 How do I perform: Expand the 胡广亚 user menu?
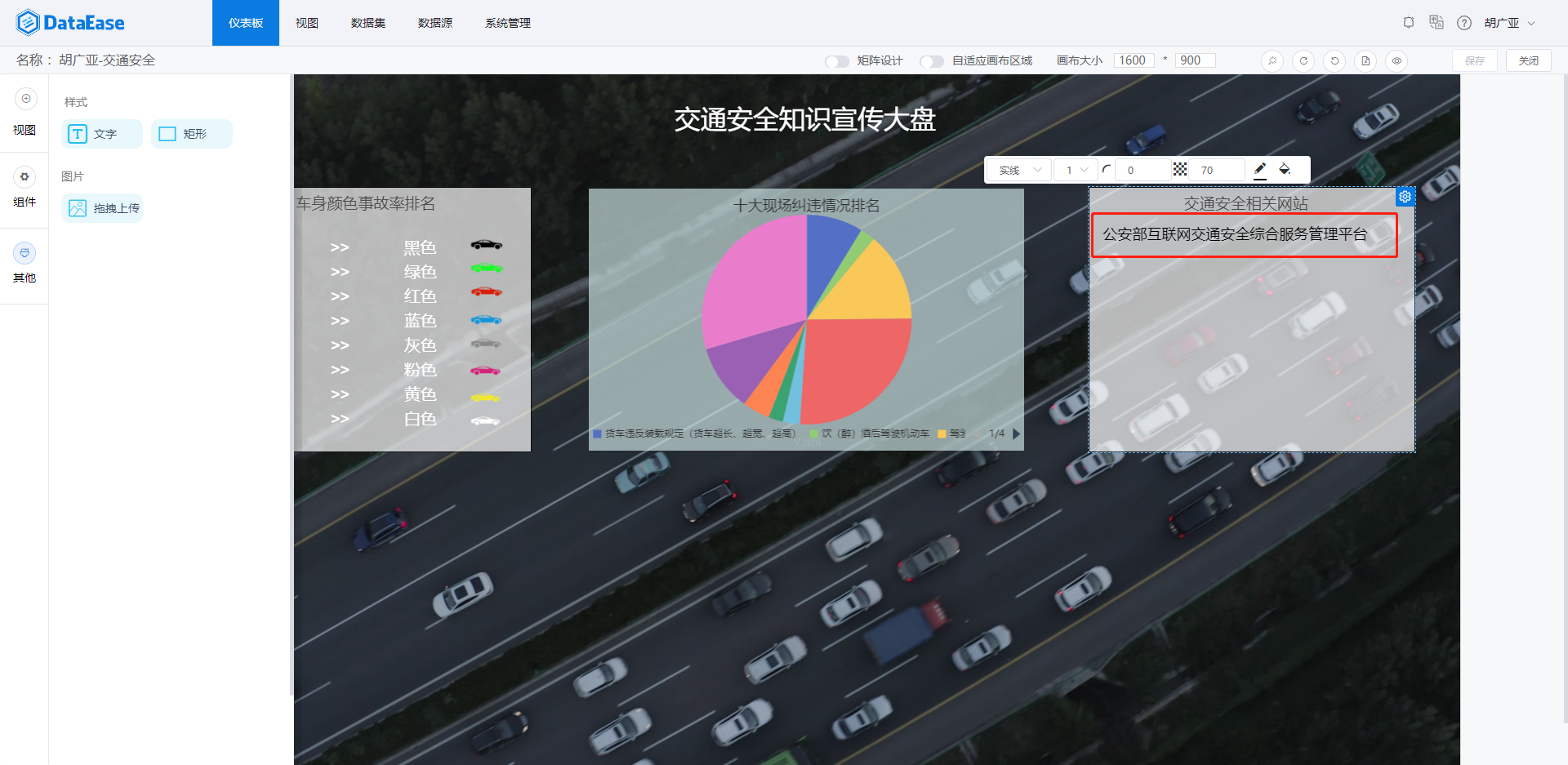[1509, 23]
